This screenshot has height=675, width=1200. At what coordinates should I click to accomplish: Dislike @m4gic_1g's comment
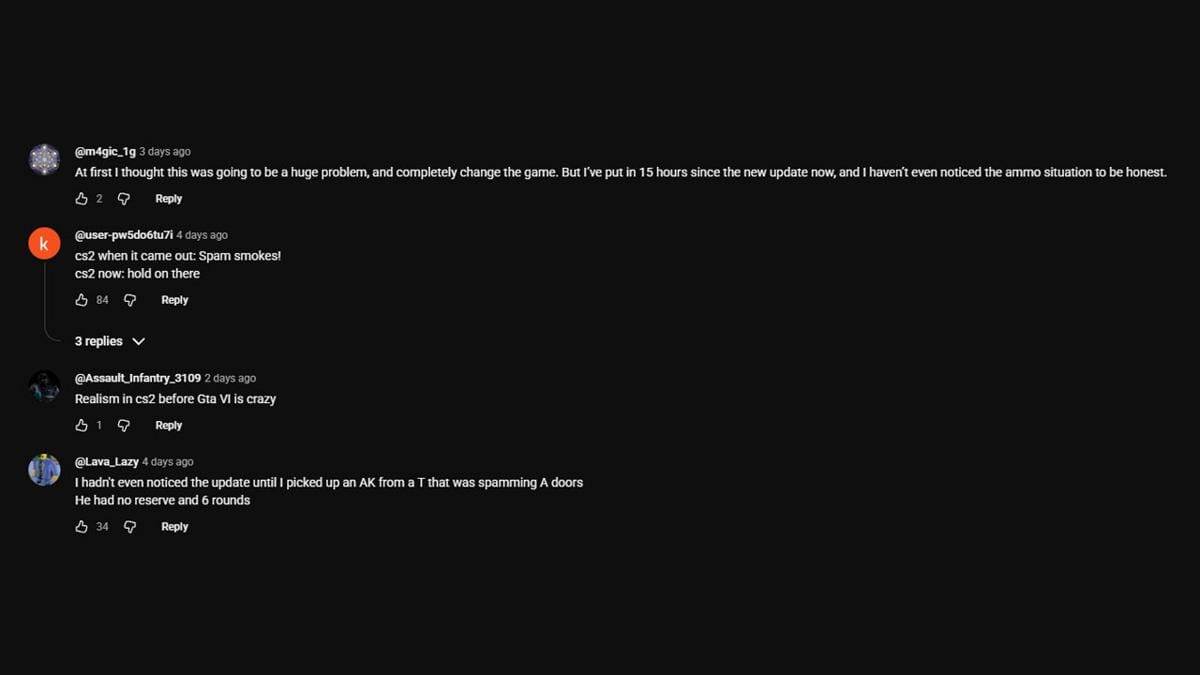pyautogui.click(x=123, y=198)
